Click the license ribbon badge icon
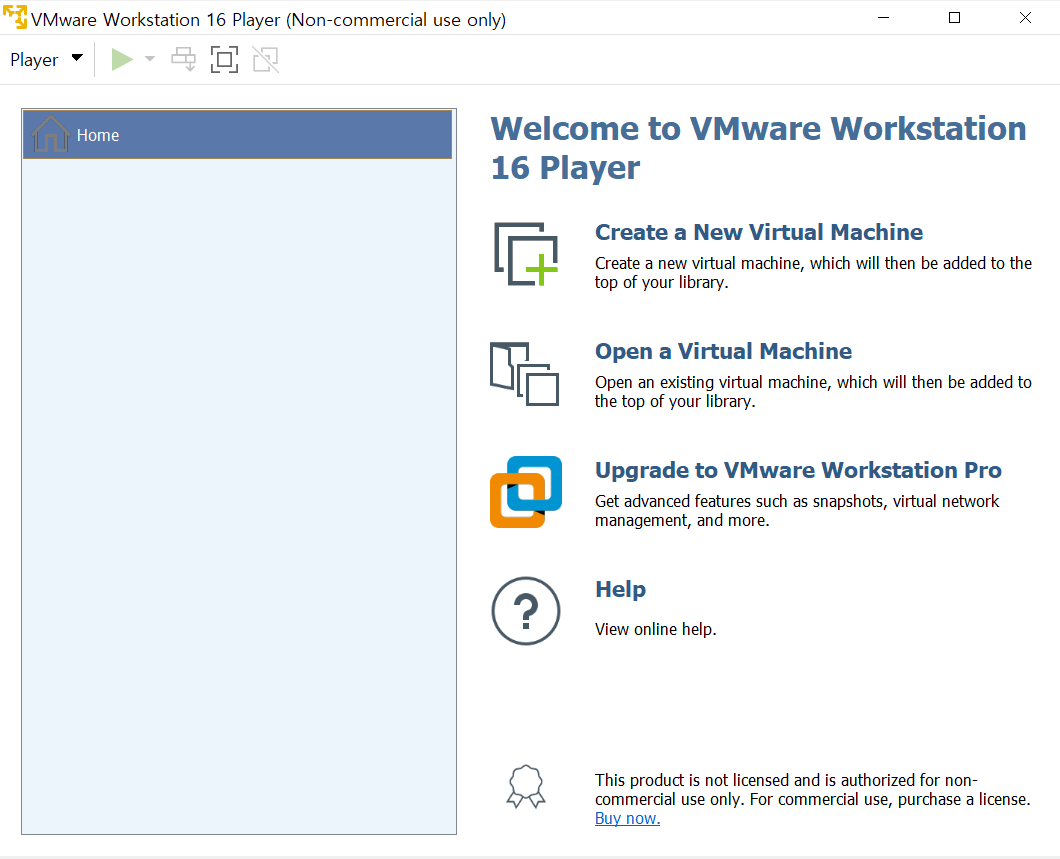The width and height of the screenshot is (1060, 859). 525,788
